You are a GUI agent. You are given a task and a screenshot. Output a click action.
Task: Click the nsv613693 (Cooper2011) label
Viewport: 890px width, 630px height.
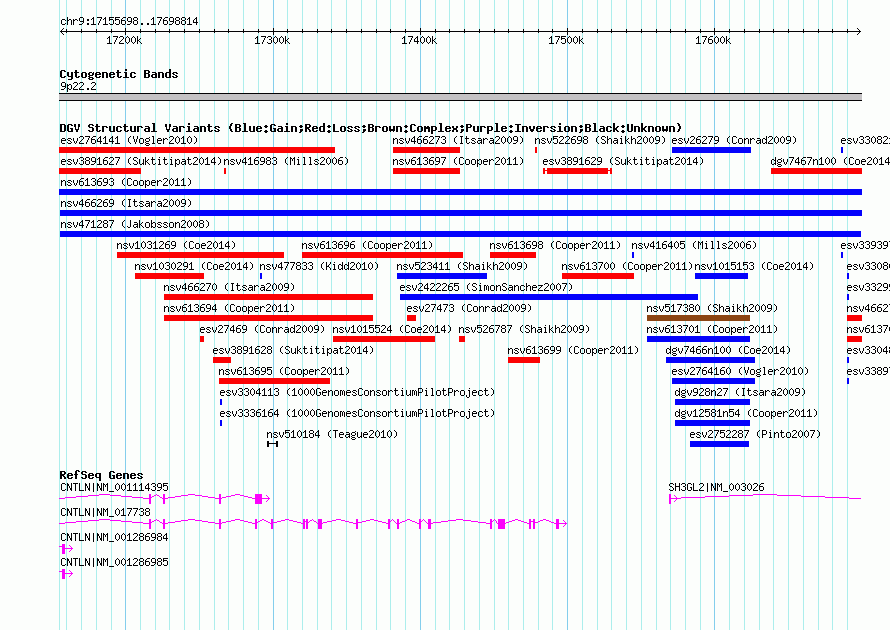tap(126, 182)
